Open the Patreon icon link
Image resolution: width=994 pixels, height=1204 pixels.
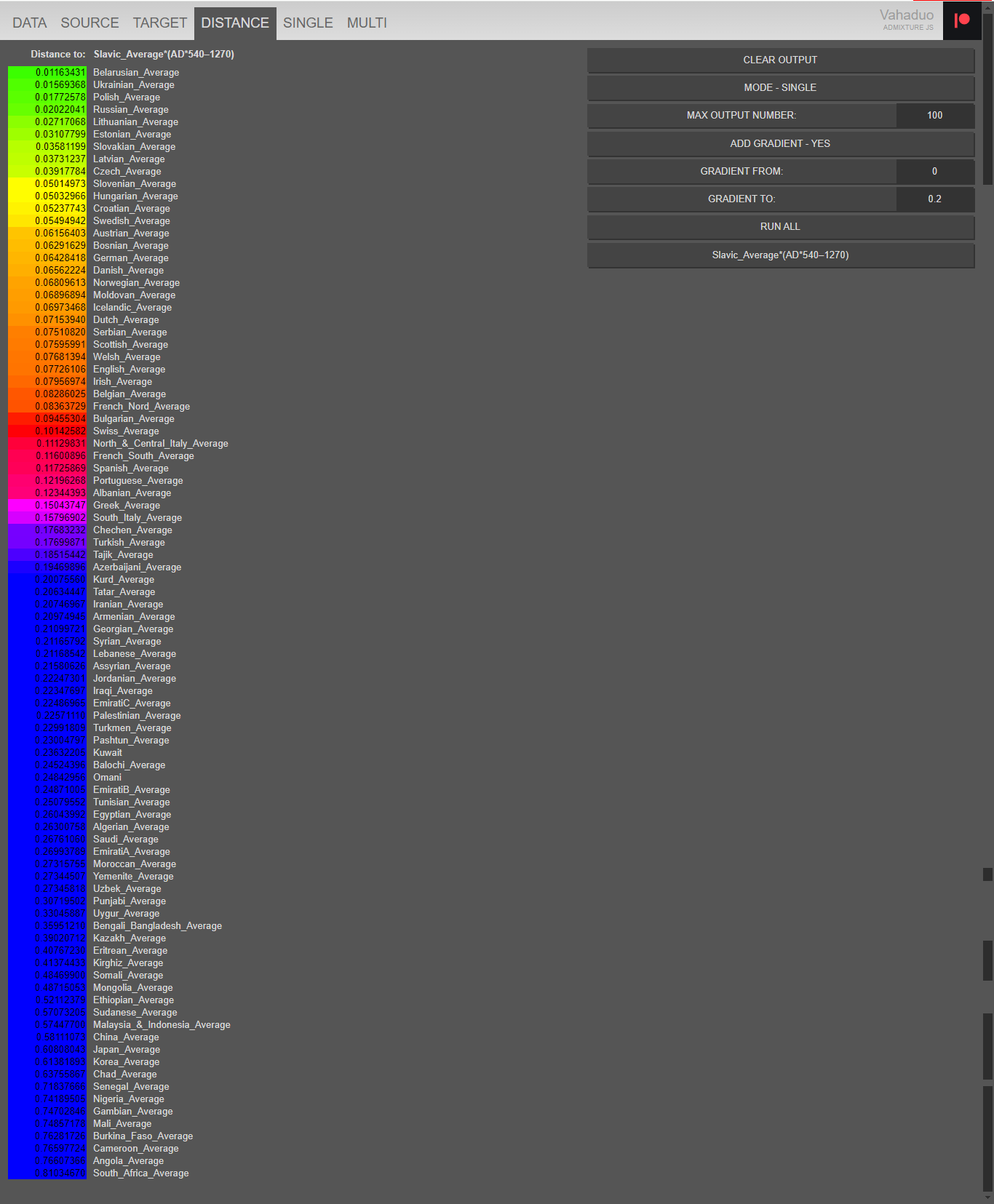tap(962, 20)
